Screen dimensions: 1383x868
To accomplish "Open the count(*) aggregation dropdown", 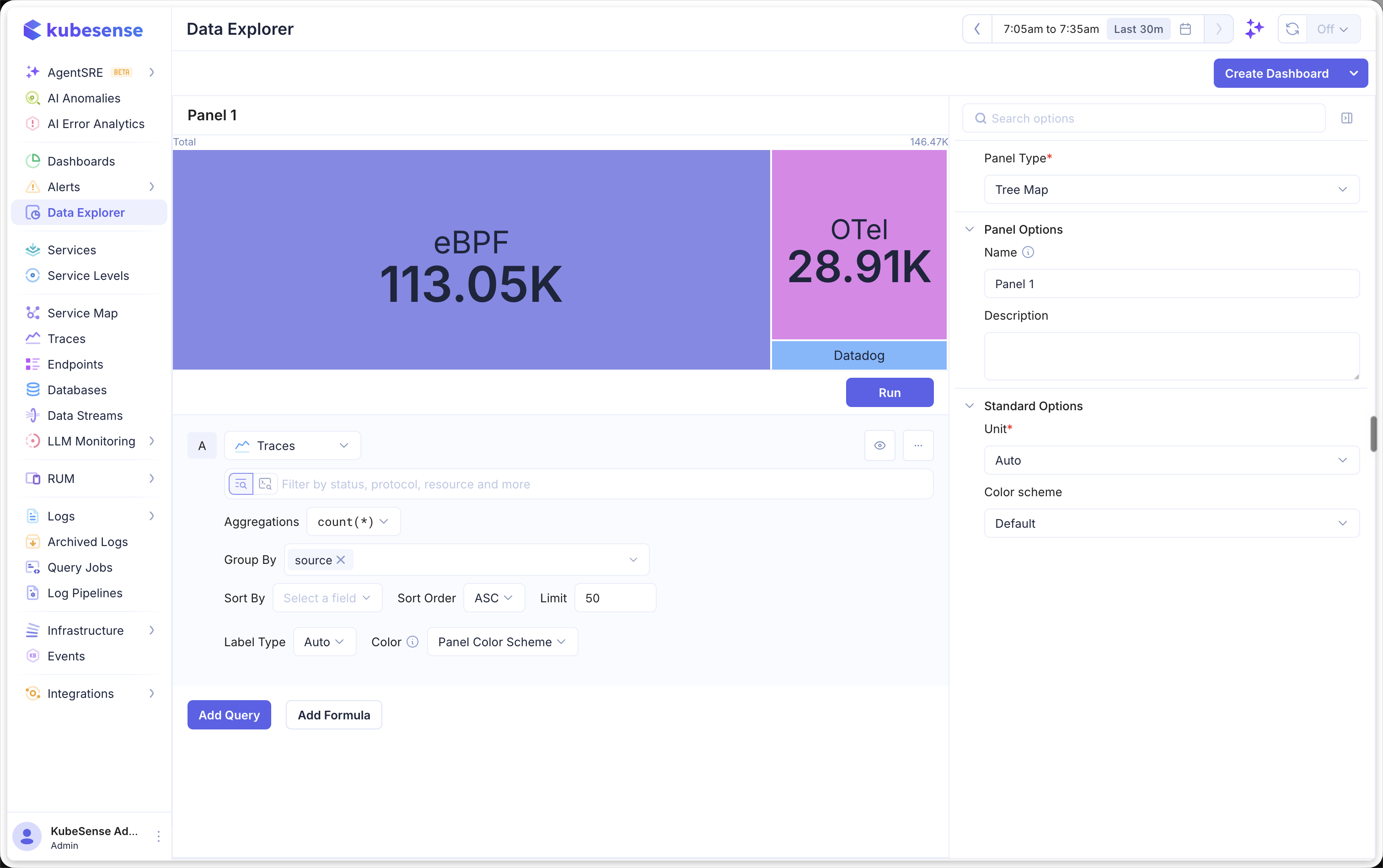I will pos(353,522).
